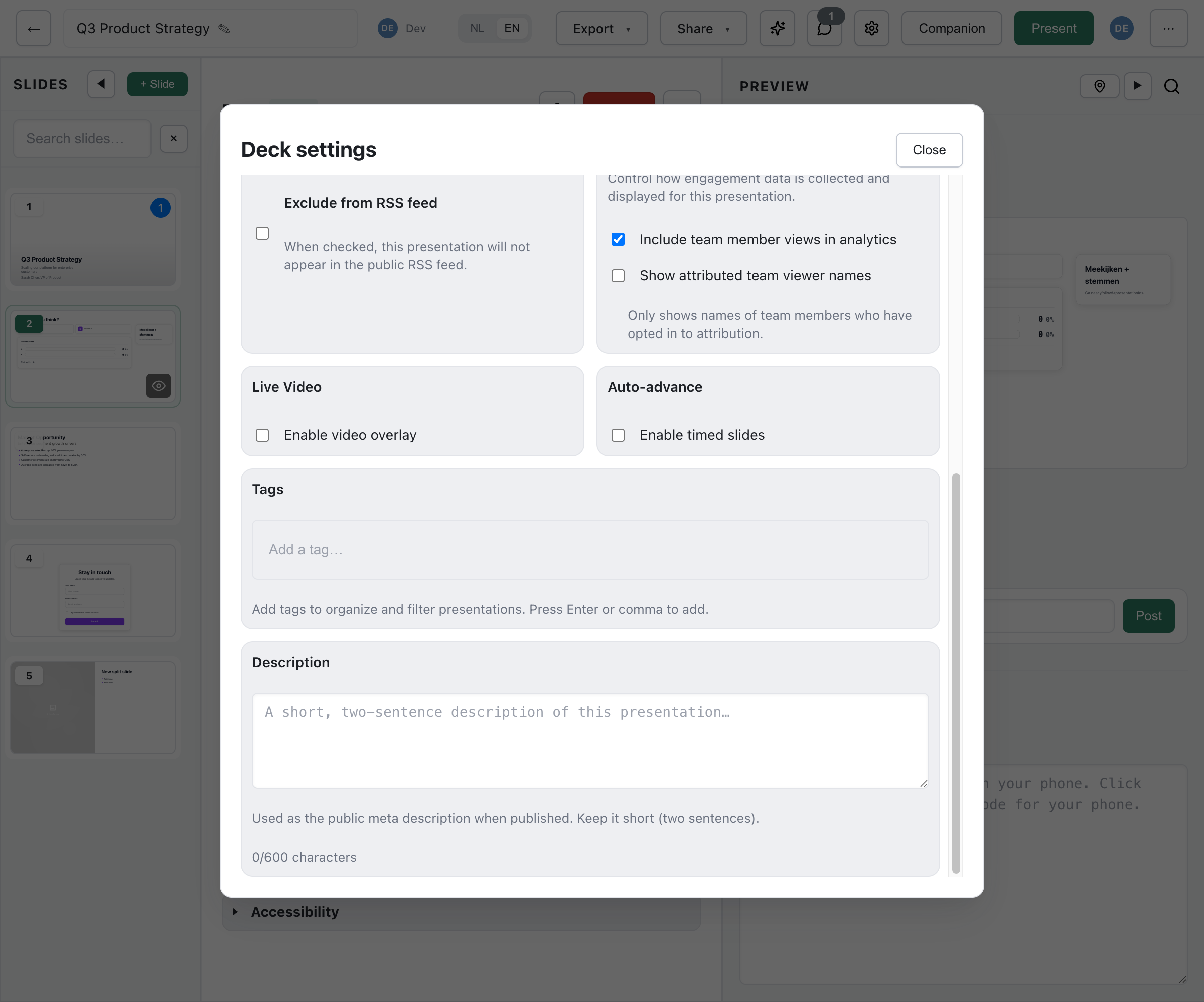This screenshot has width=1204, height=1002.
Task: Select slide 1 thumbnail
Action: pyautogui.click(x=93, y=239)
